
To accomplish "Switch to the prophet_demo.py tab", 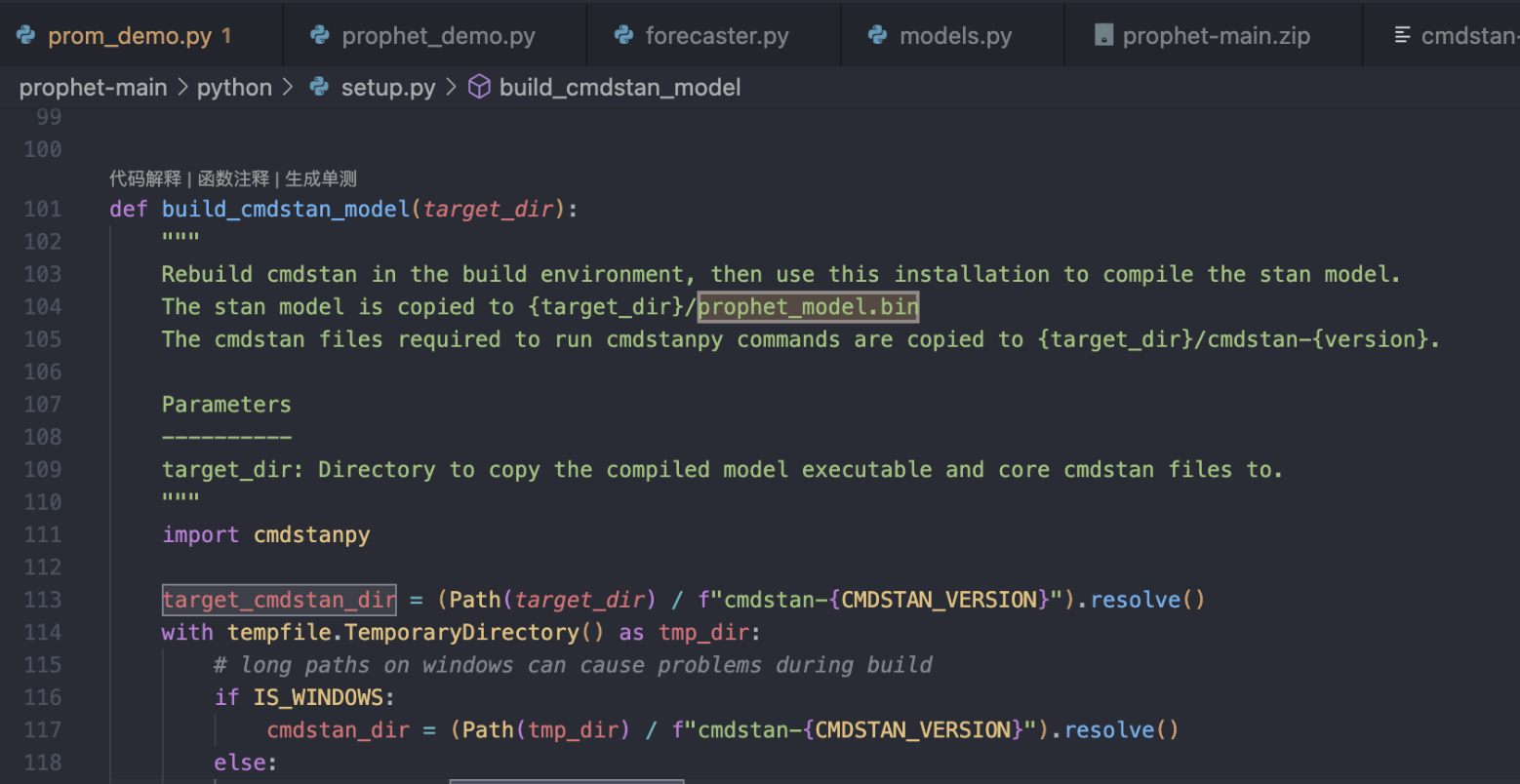I will pyautogui.click(x=438, y=36).
